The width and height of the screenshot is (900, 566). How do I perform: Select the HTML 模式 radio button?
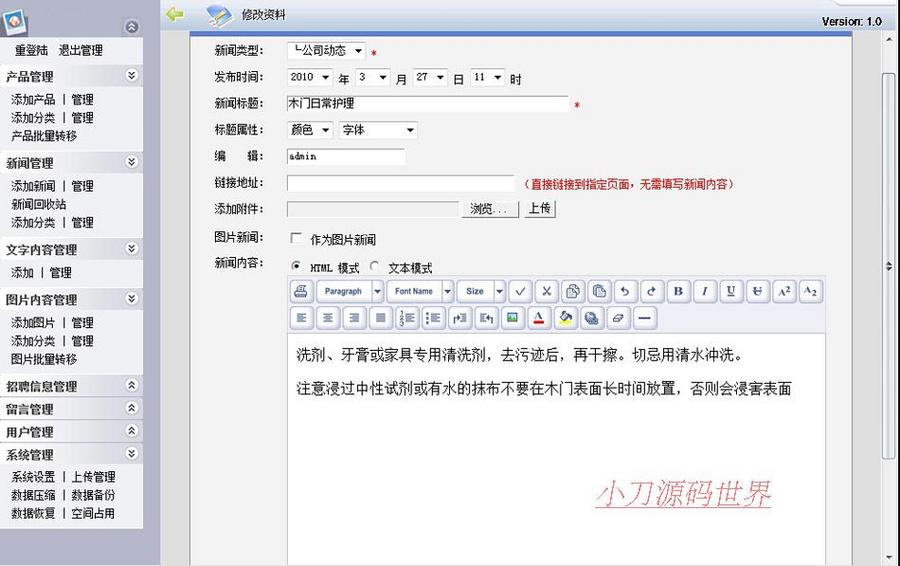click(x=296, y=266)
